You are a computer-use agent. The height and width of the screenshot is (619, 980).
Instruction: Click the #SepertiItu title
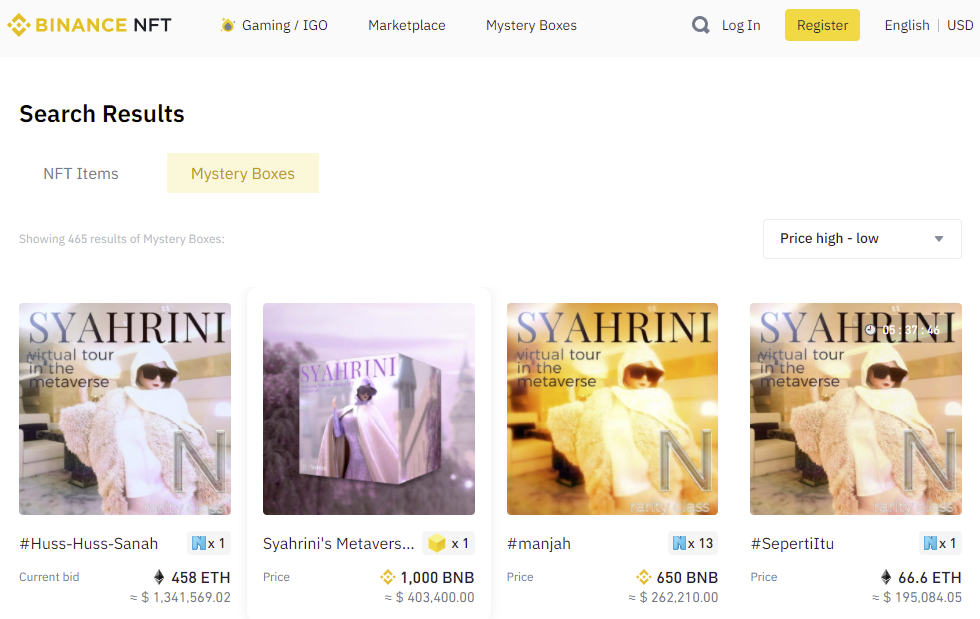792,543
